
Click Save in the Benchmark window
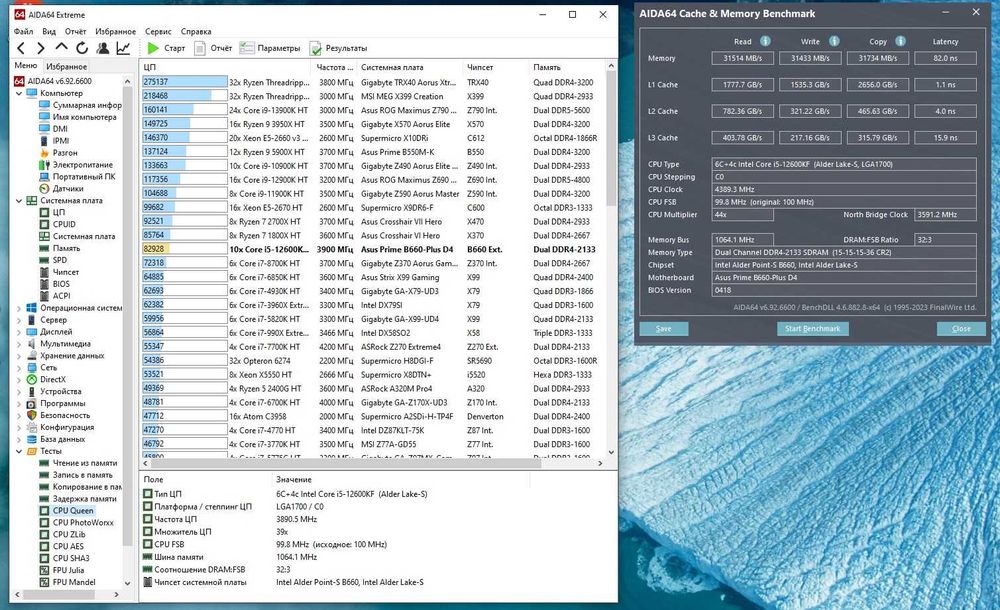pyautogui.click(x=663, y=329)
